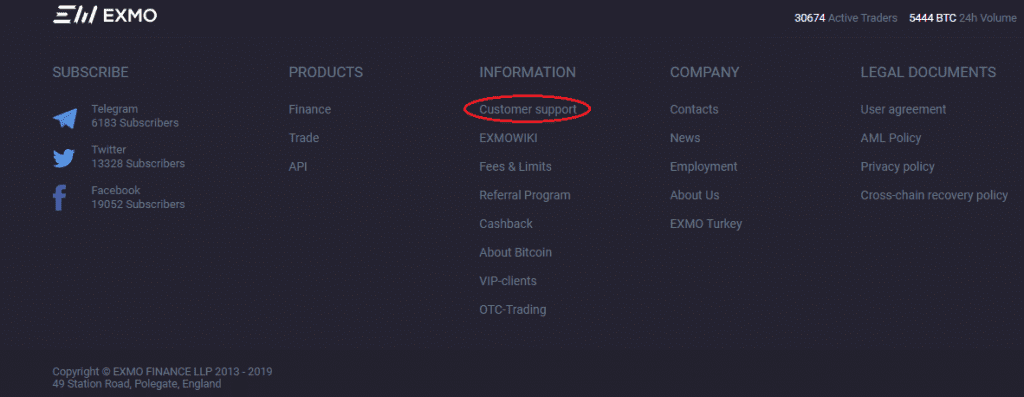
Task: Open the AML Policy link
Action: 891,138
